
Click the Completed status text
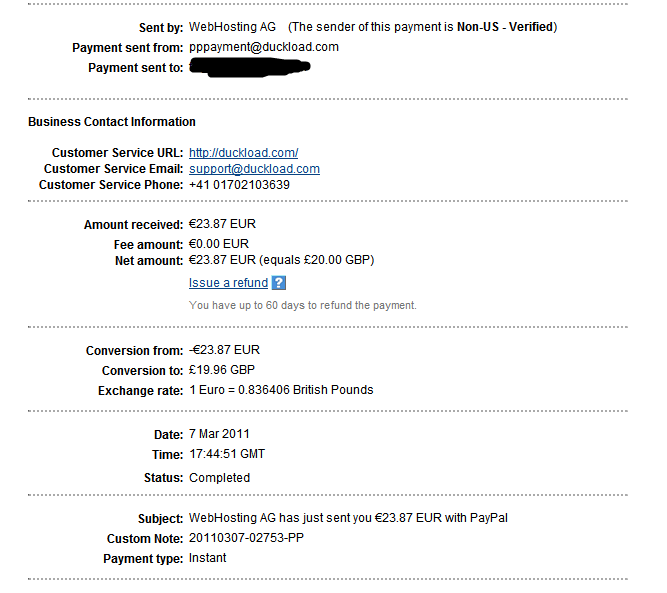click(x=219, y=478)
